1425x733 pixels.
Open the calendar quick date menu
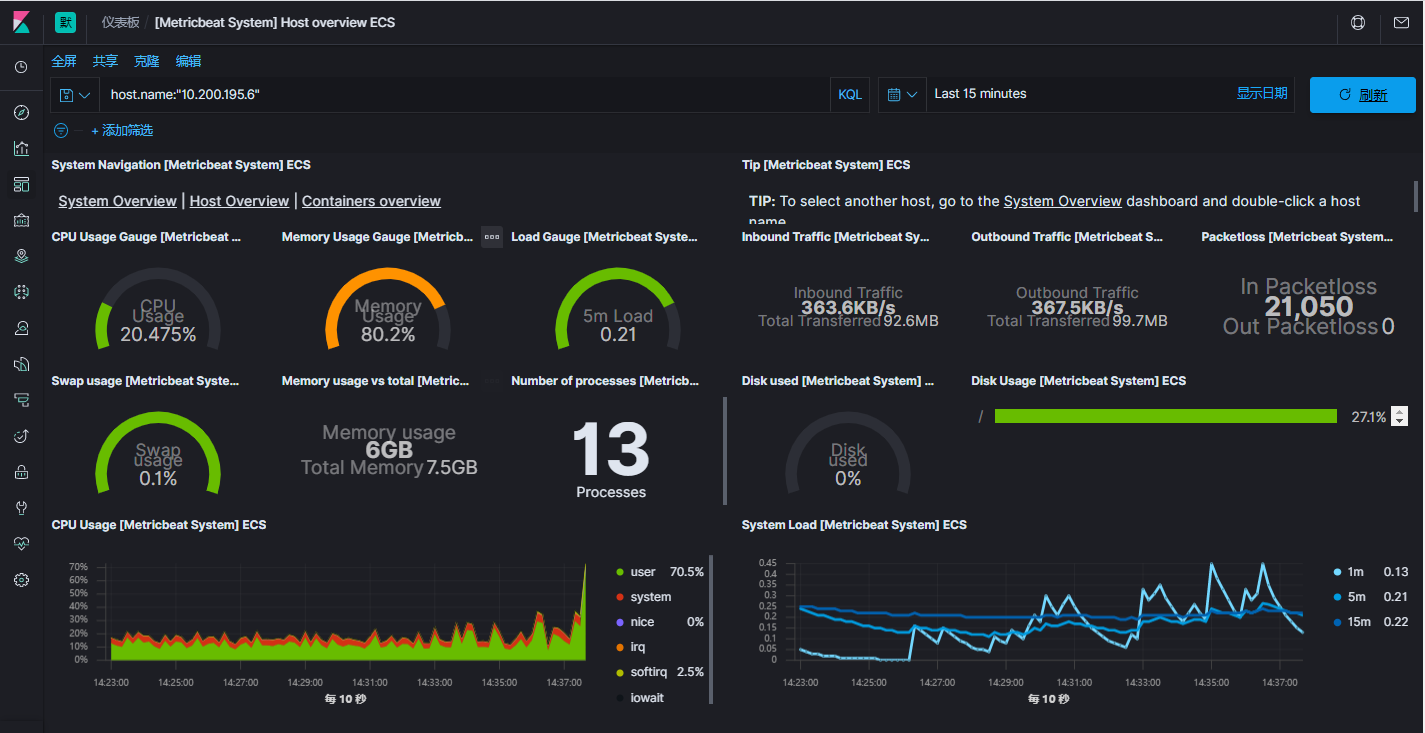point(902,95)
